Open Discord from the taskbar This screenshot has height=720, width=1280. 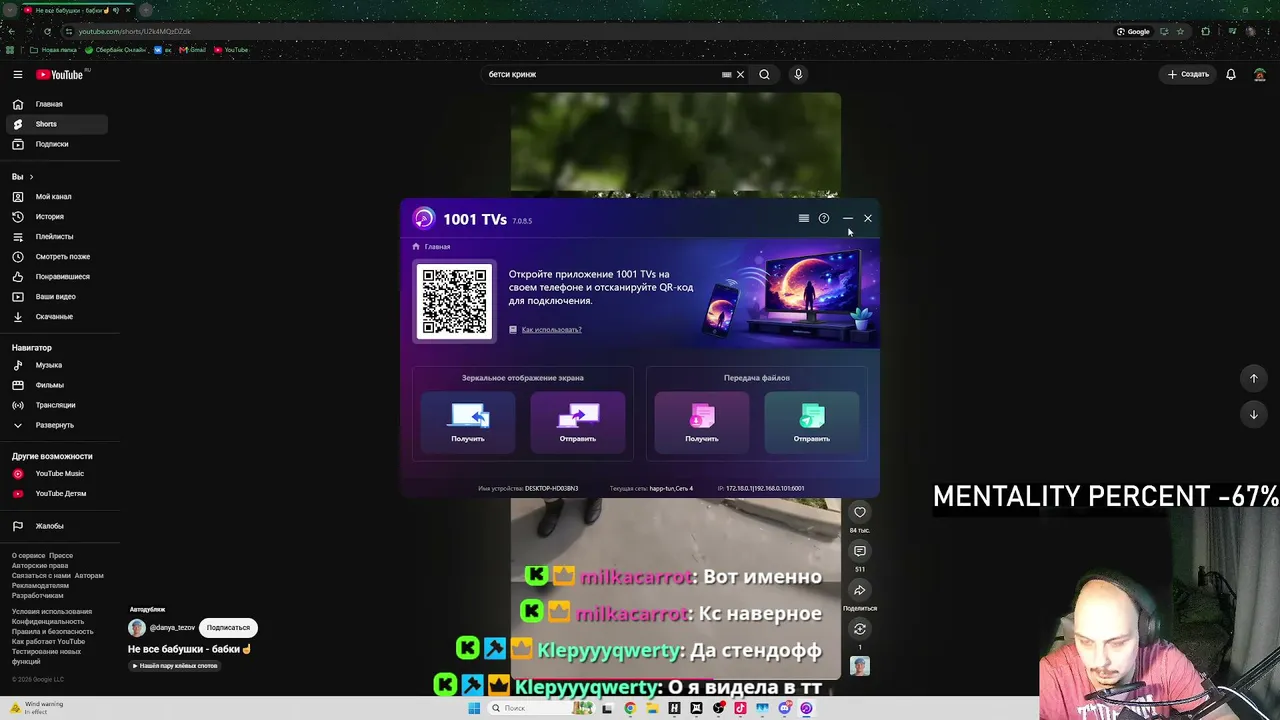[785, 708]
